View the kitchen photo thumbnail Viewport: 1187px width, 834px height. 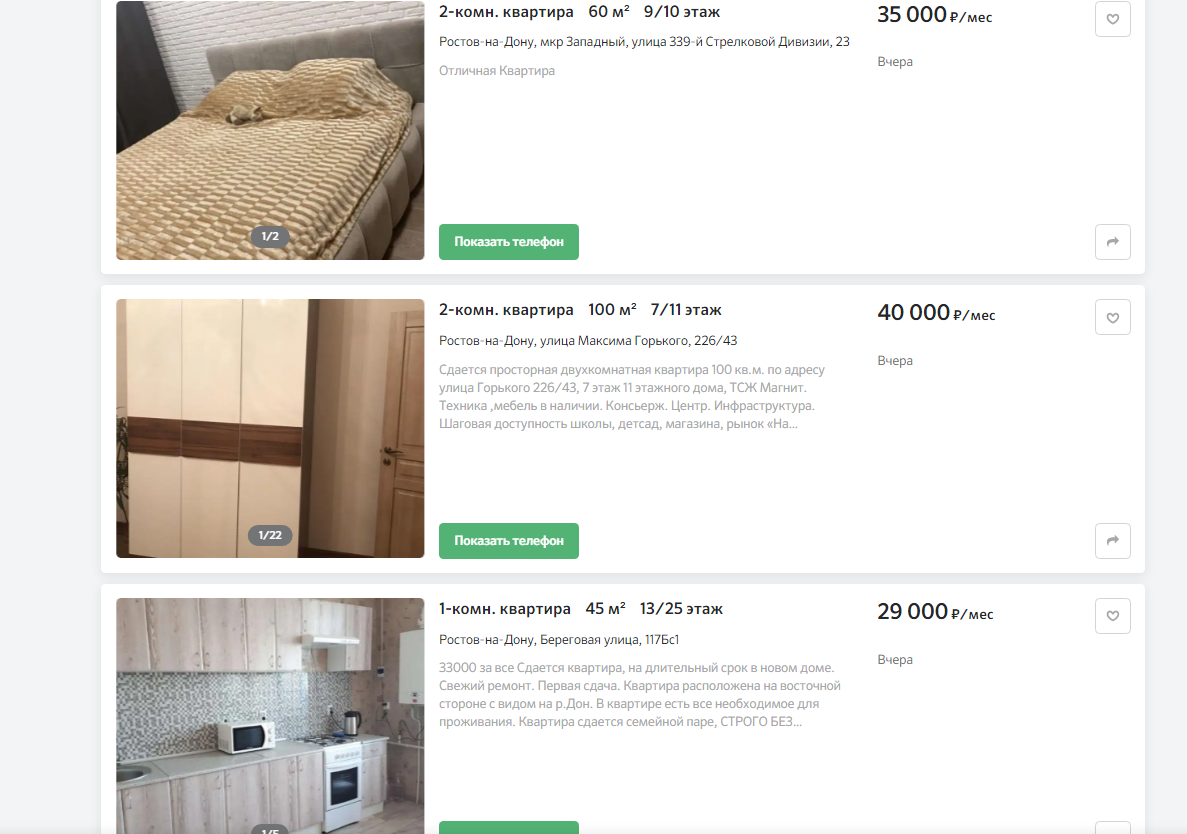click(x=270, y=716)
